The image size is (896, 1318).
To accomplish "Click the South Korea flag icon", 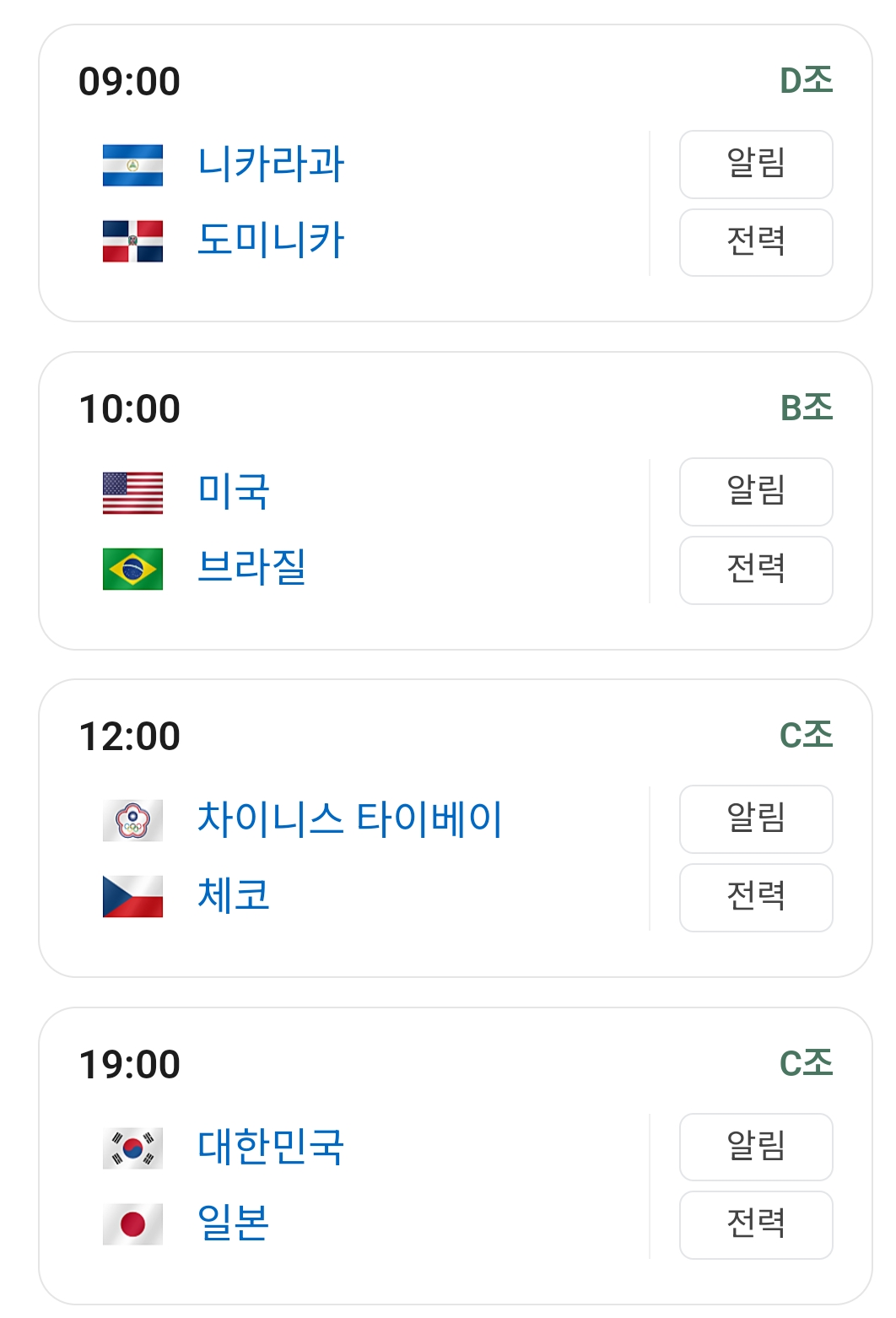I will pos(132,1148).
